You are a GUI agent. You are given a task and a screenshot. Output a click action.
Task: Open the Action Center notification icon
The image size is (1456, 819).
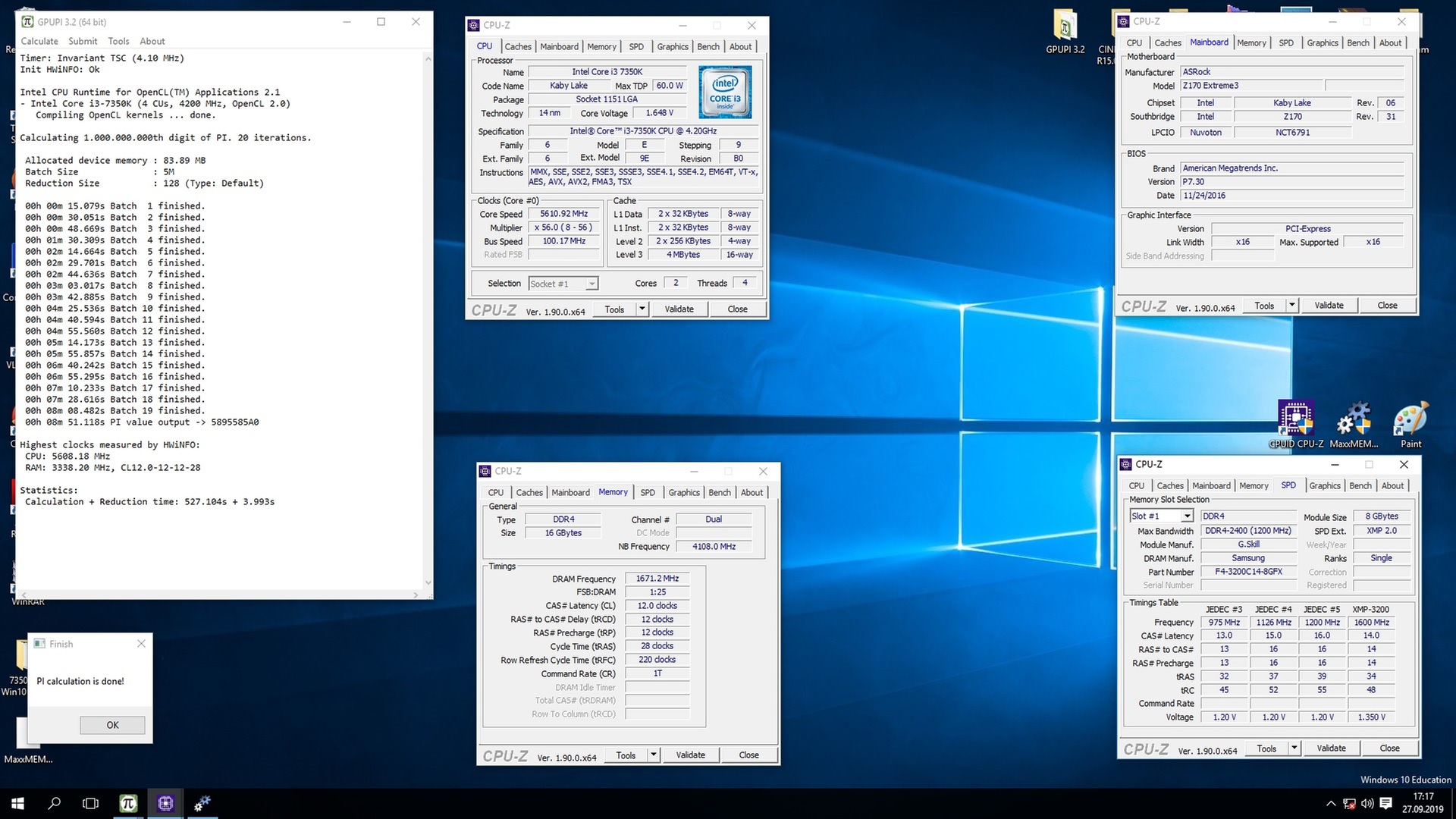click(x=1386, y=804)
